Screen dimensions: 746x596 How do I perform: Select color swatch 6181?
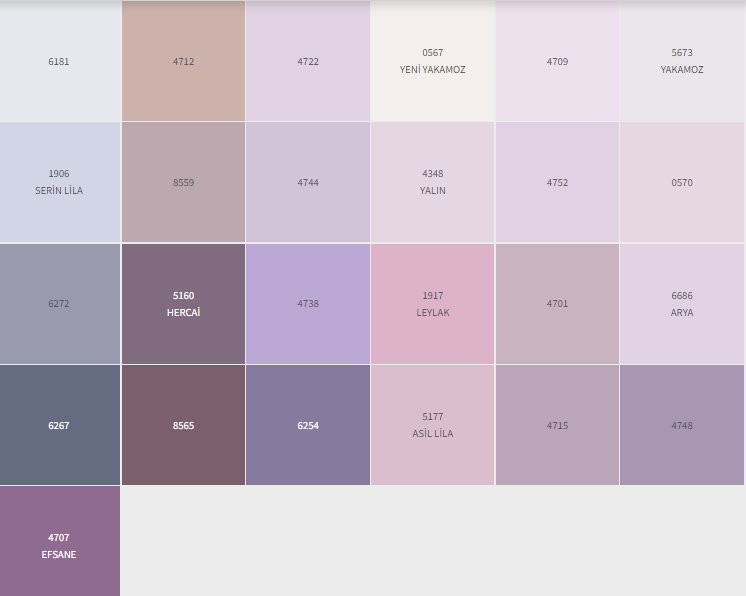pyautogui.click(x=60, y=61)
